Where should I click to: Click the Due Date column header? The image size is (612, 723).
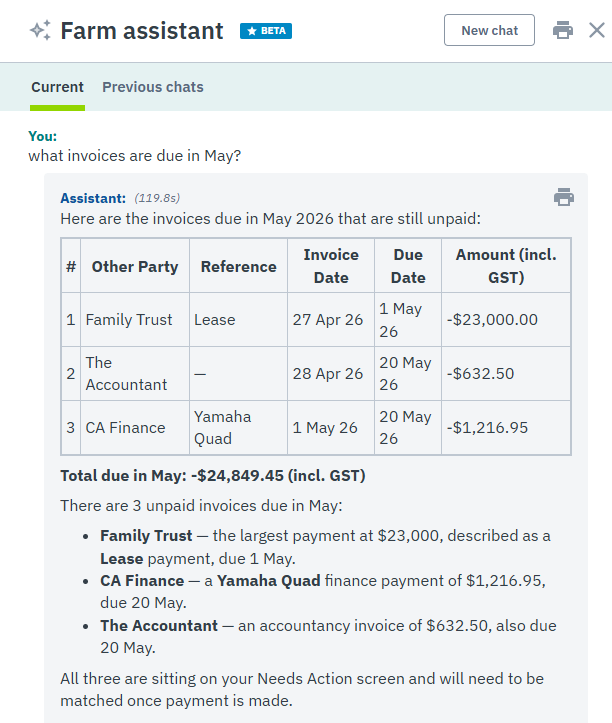tap(408, 266)
